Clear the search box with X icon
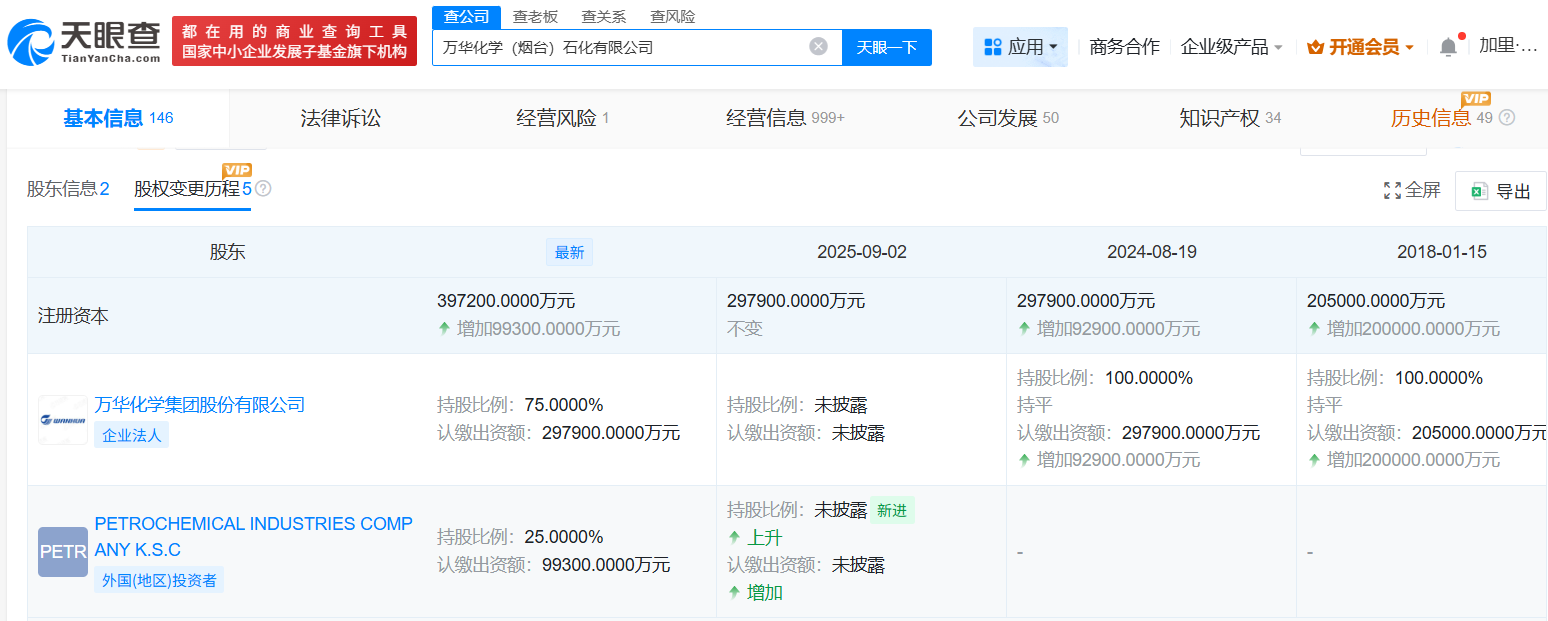Screen dimensions: 1548x621 [818, 46]
